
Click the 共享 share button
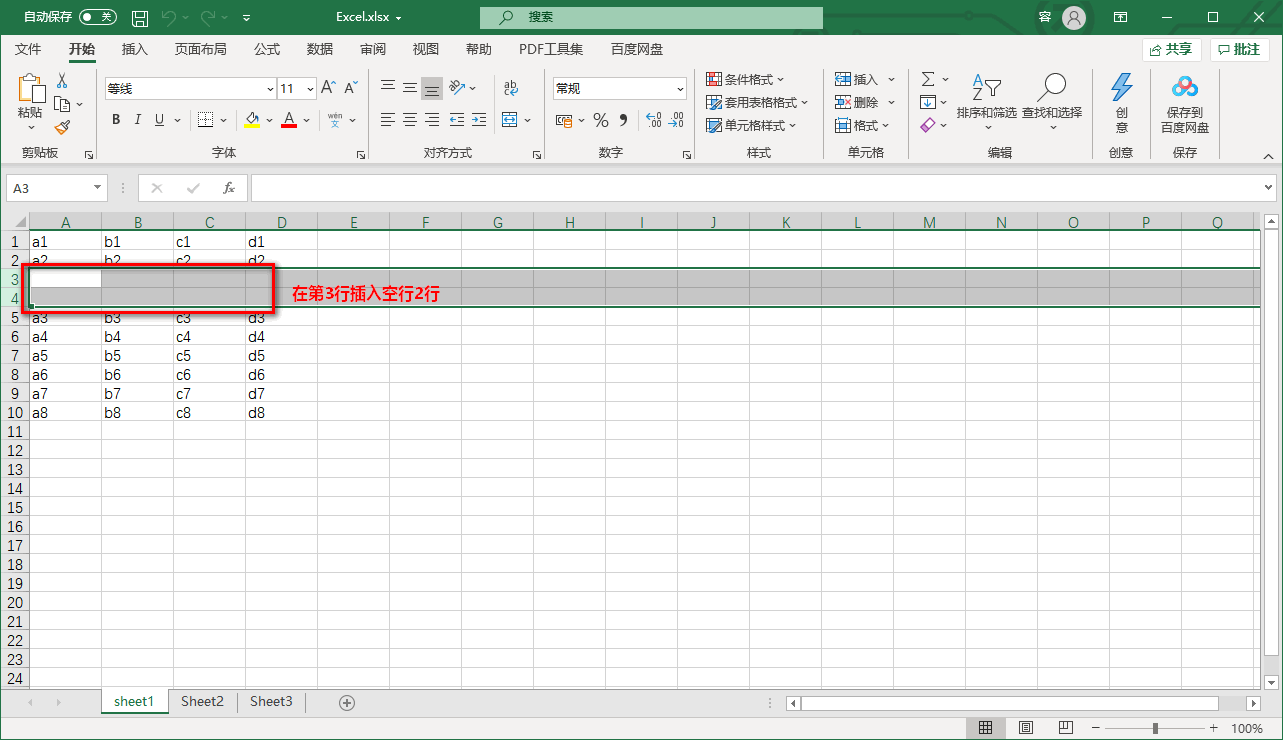[x=1171, y=49]
